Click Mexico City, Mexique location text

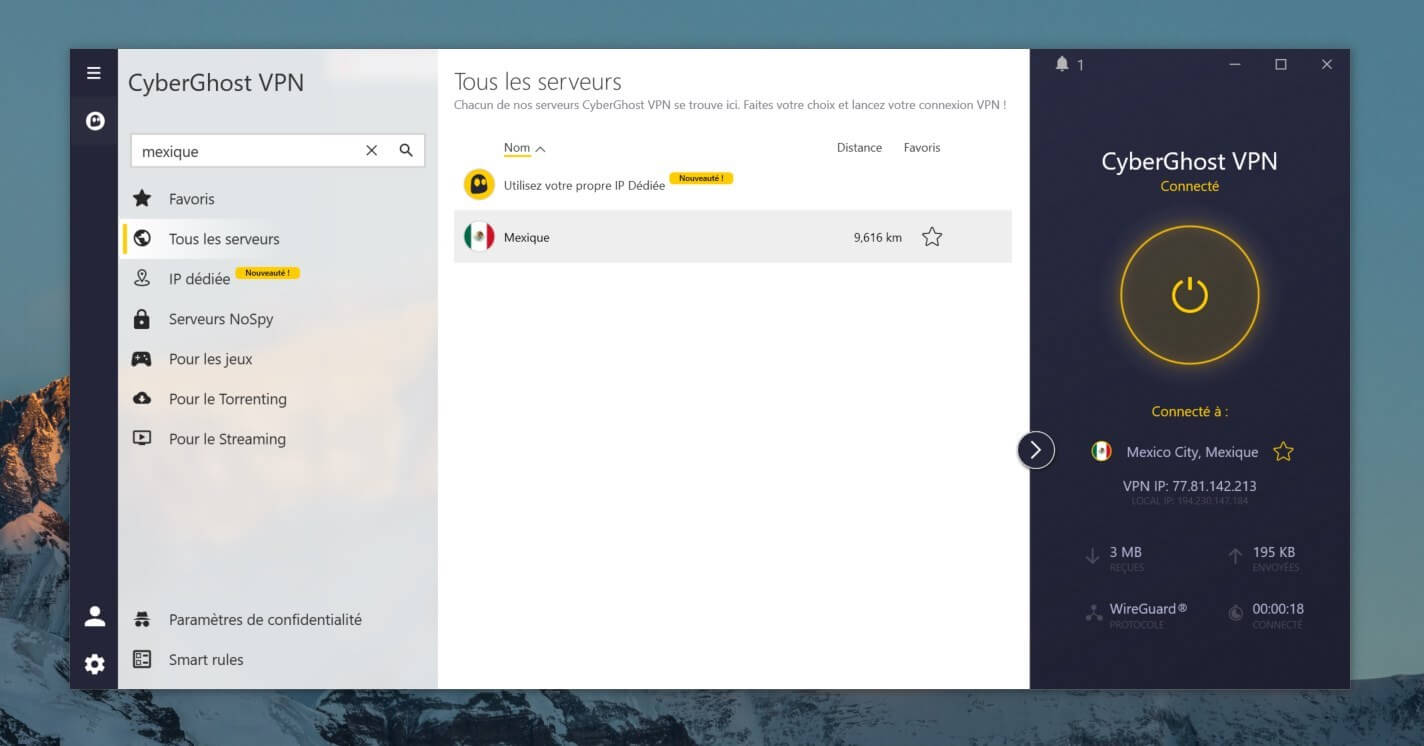[1192, 452]
